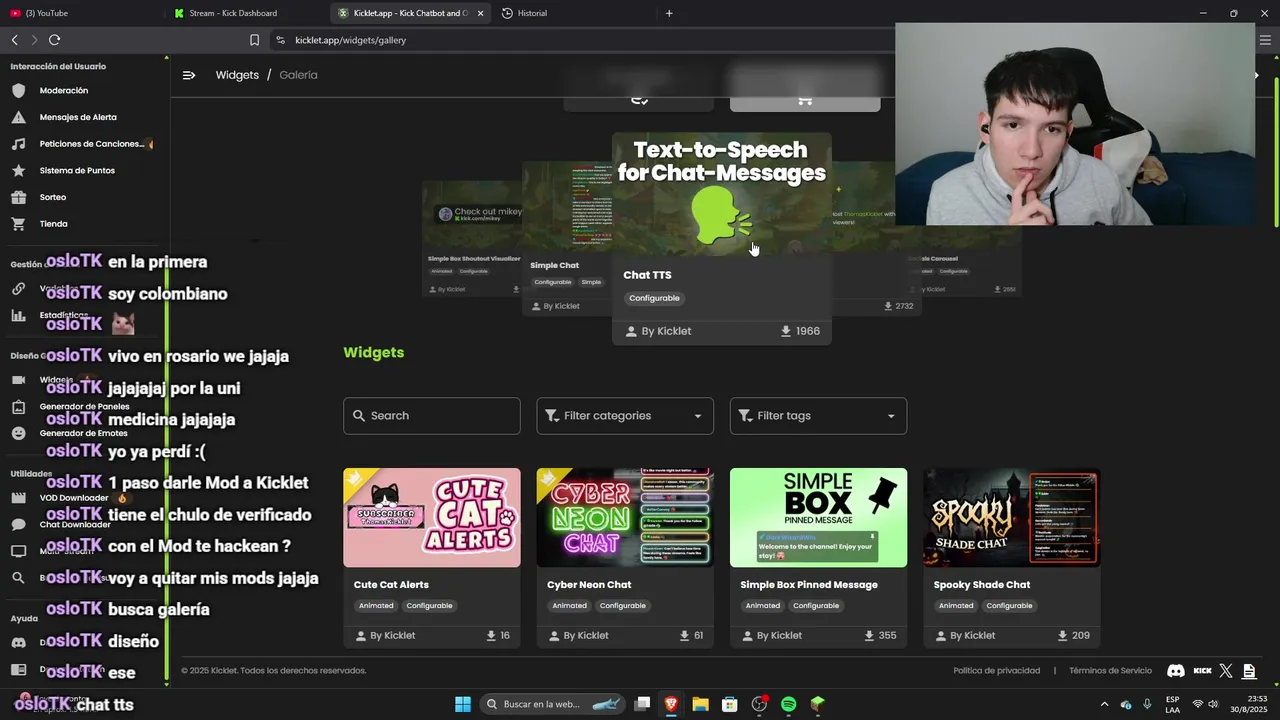
Task: Open Estadísticas bar chart icon
Action: point(18,315)
